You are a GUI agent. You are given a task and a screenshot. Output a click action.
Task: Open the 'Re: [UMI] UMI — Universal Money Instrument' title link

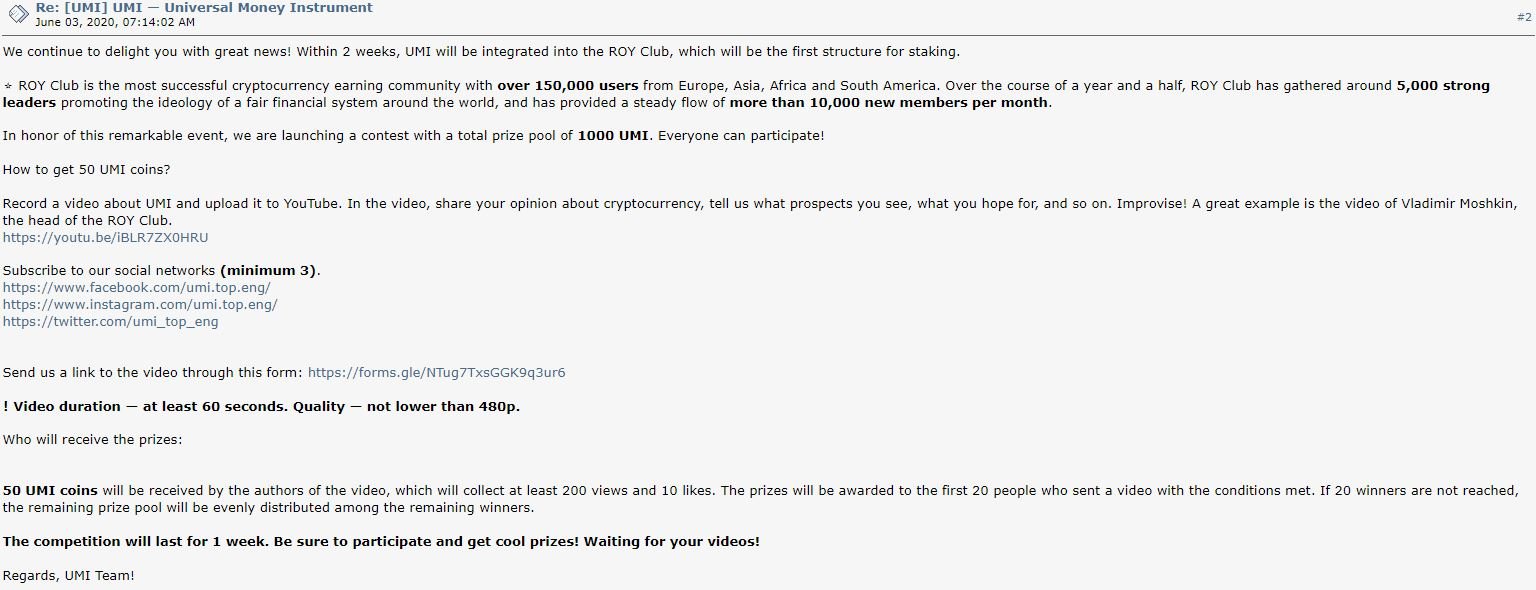pyautogui.click(x=204, y=8)
